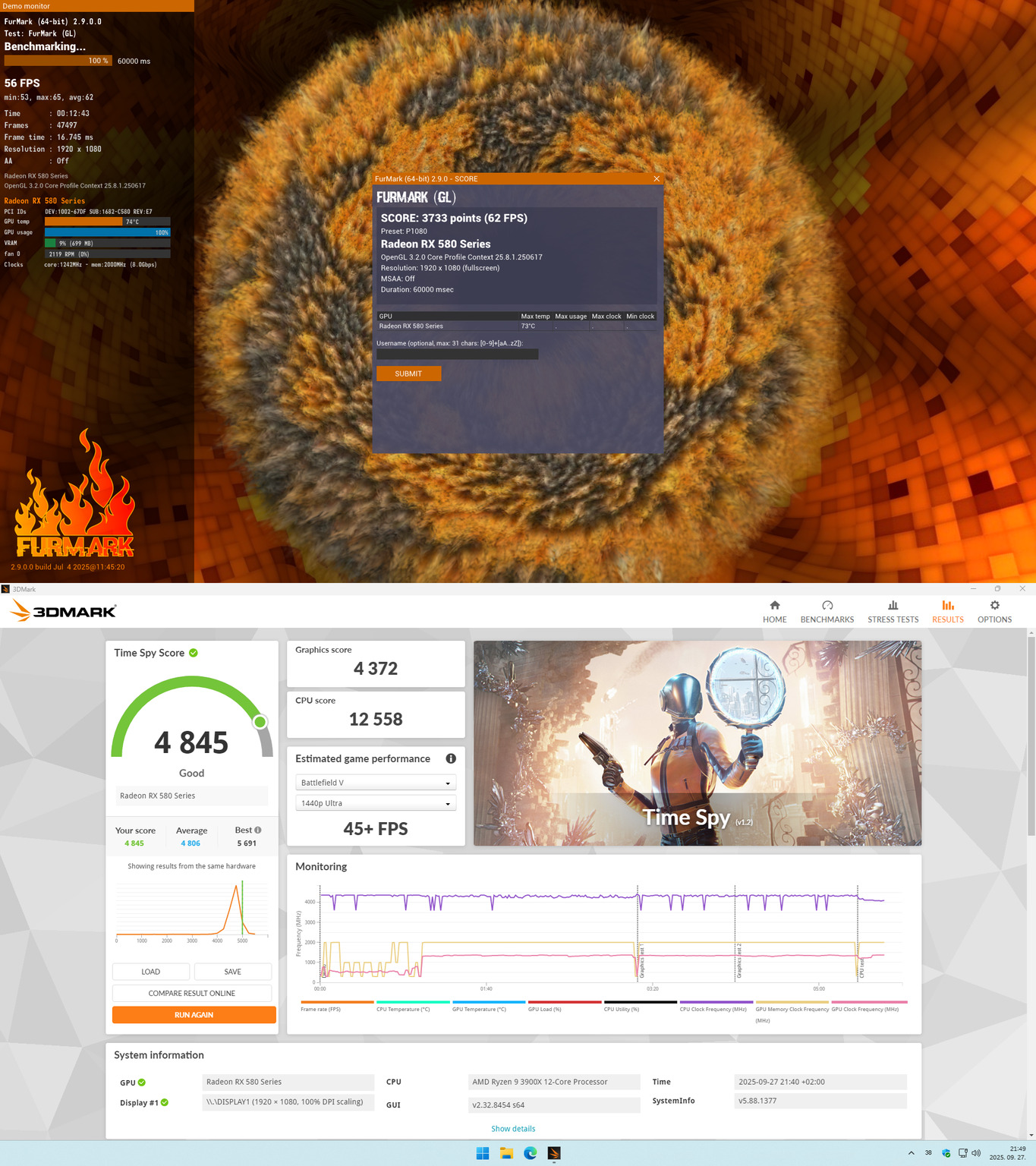Open the Windows Start menu

click(483, 1153)
